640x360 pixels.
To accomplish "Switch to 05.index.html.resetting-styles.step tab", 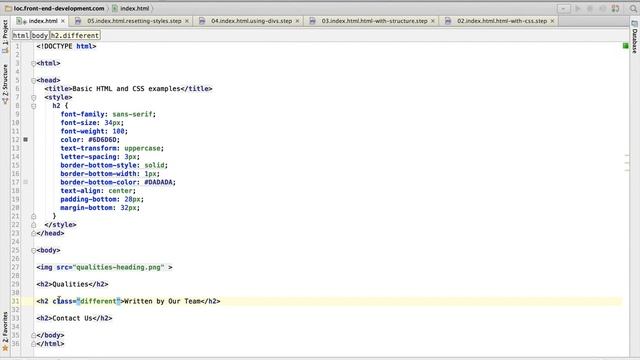I will [x=134, y=21].
